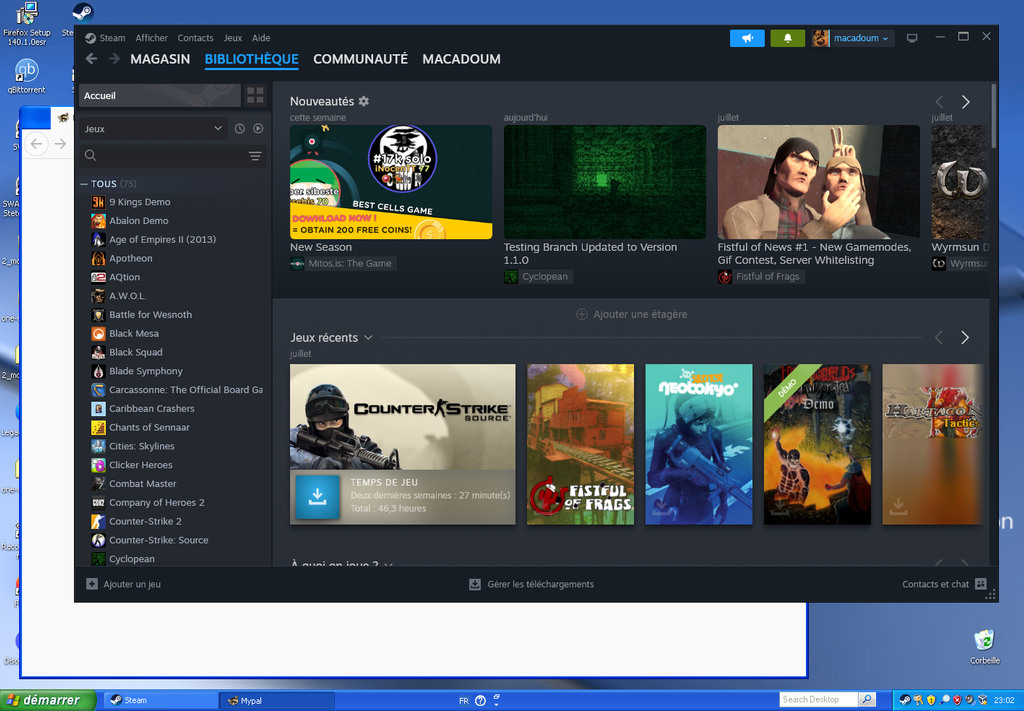Click the Contacts et chat icon

[x=980, y=584]
